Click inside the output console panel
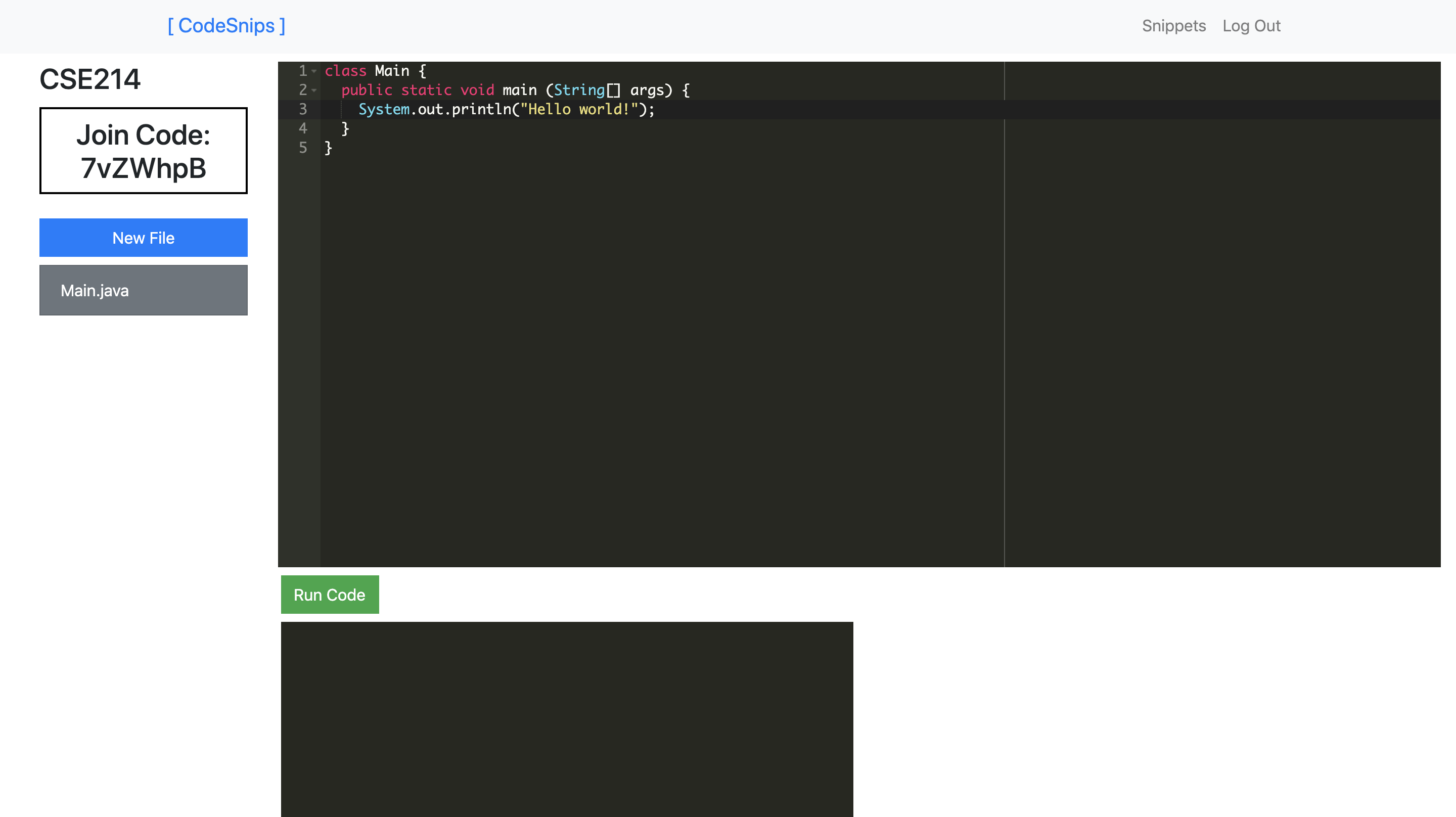This screenshot has height=817, width=1456. click(566, 718)
